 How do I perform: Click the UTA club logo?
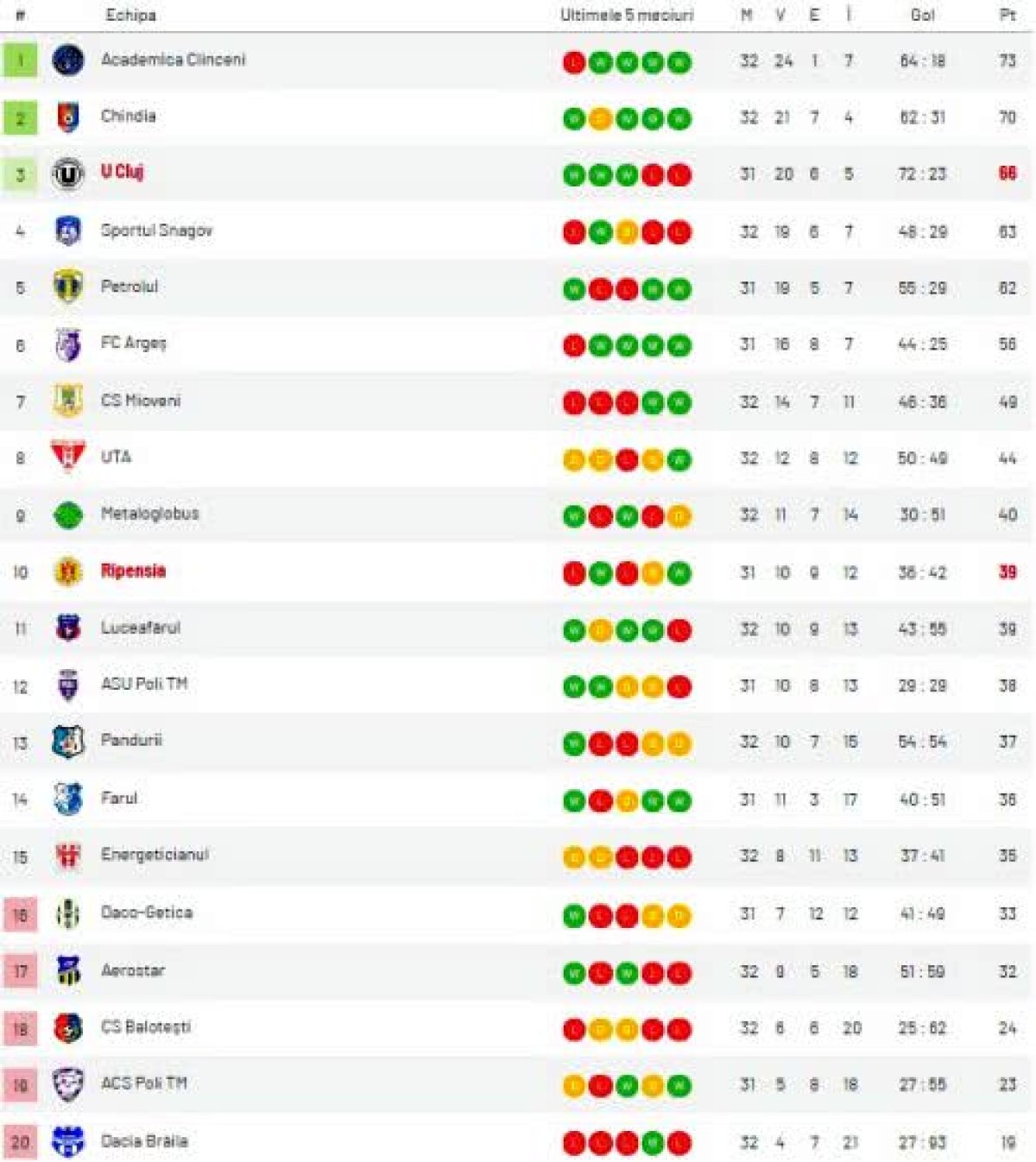click(68, 457)
